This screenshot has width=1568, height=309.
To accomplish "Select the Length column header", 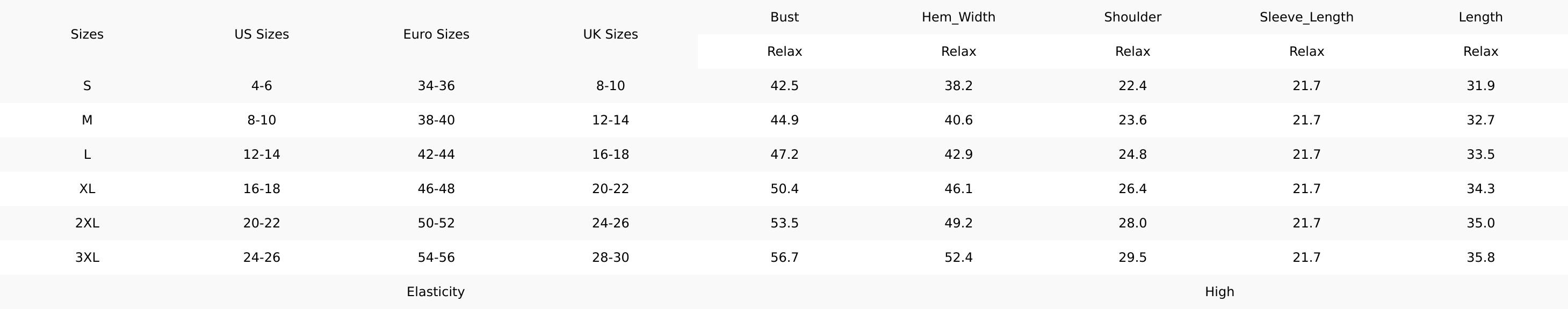I will coord(1480,17).
